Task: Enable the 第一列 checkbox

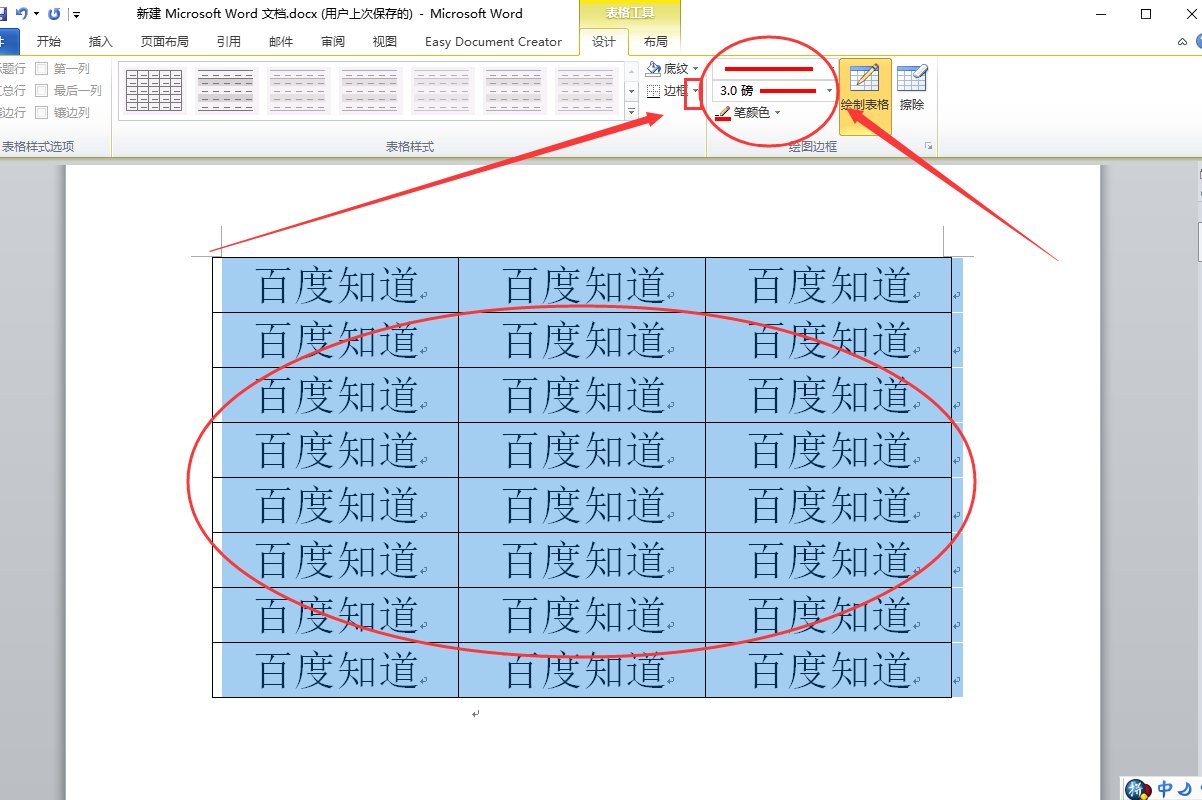Action: 42,68
